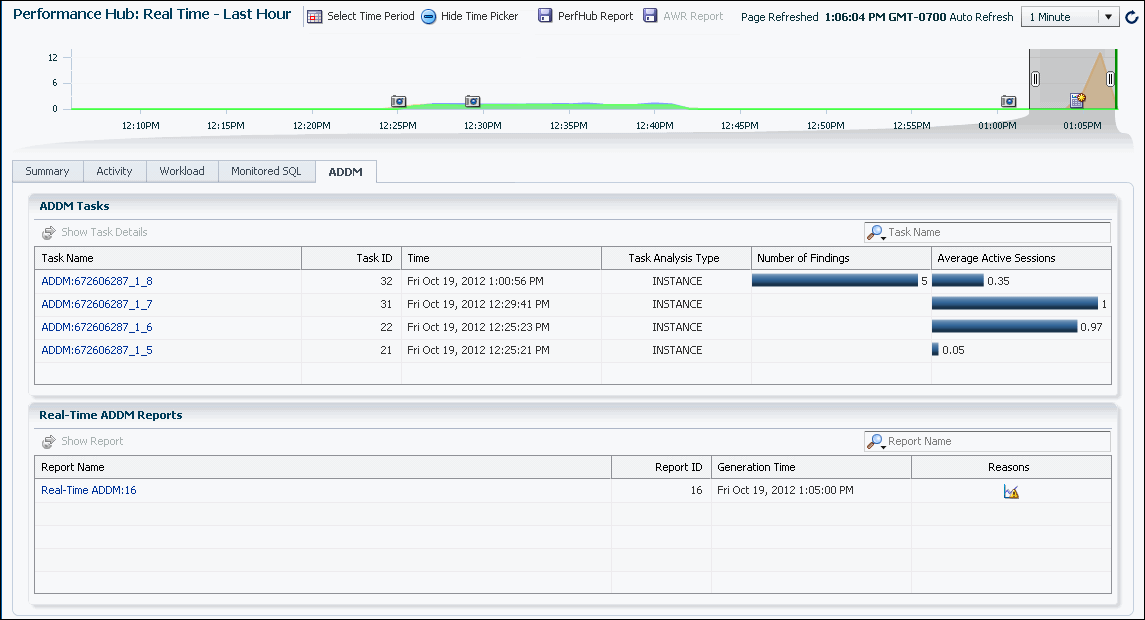Viewport: 1145px width, 620px height.
Task: Click the Reasons warning icon for Real-Time ADDM:16
Action: click(x=1010, y=490)
